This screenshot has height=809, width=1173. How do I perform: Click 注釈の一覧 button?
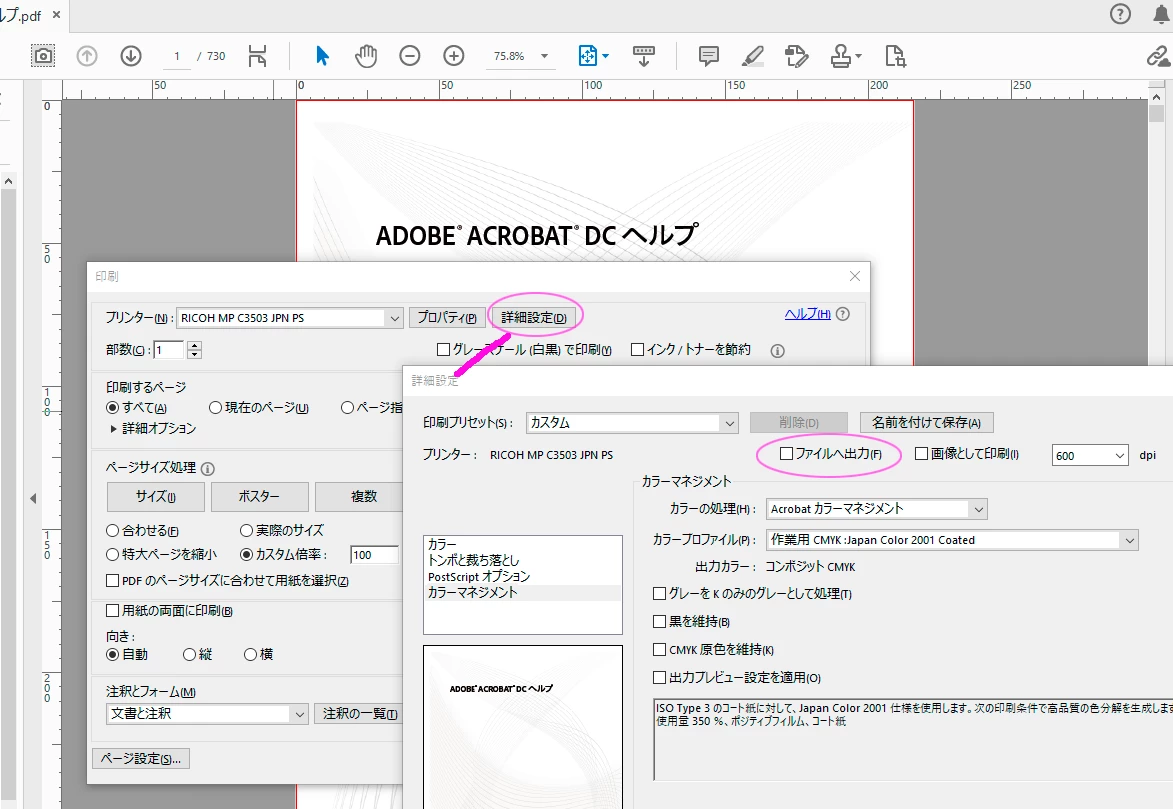(360, 715)
